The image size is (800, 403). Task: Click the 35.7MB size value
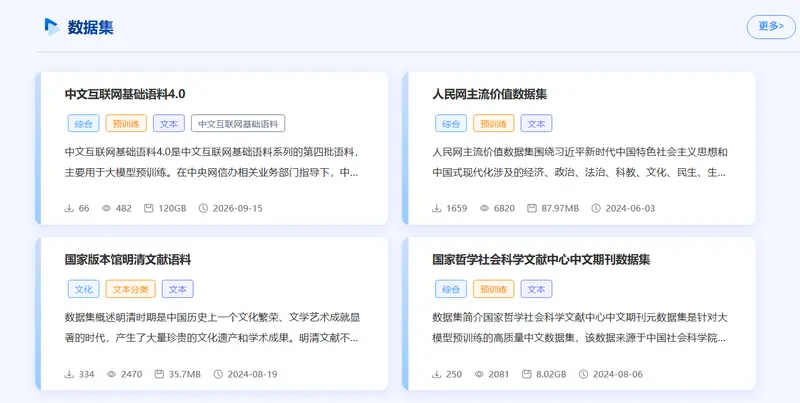pyautogui.click(x=185, y=374)
